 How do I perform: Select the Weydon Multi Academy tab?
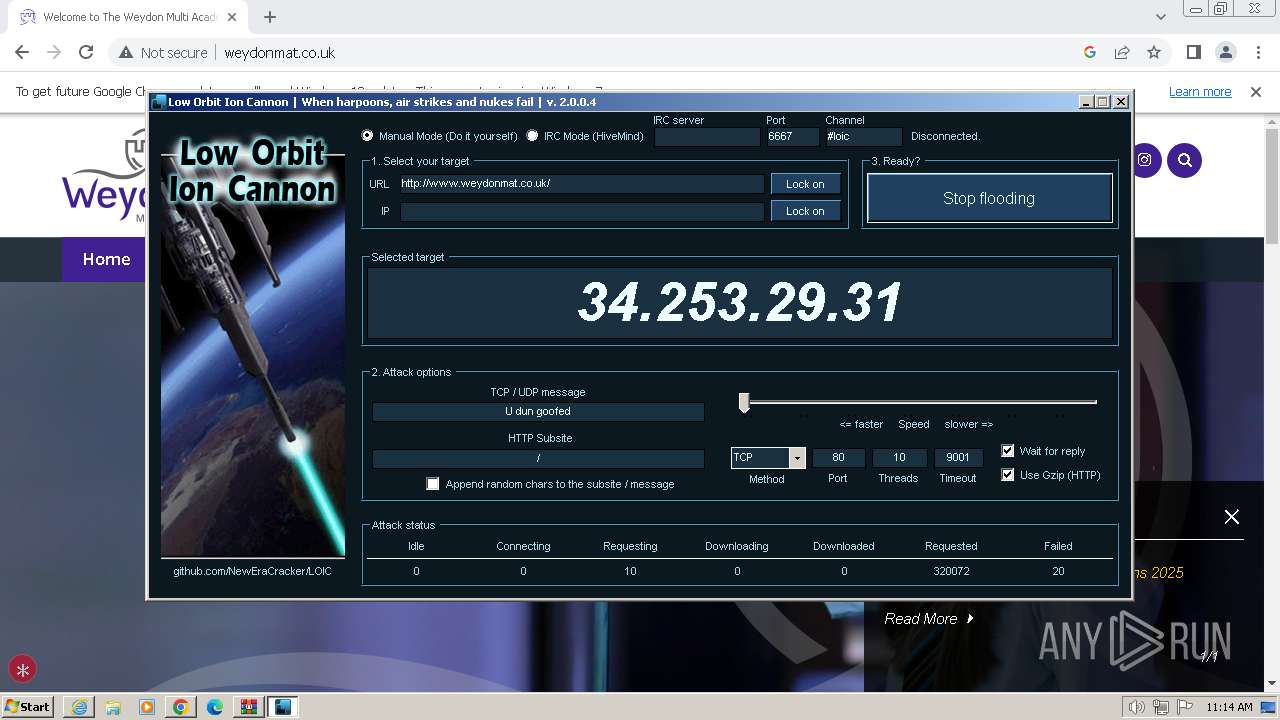[x=130, y=17]
